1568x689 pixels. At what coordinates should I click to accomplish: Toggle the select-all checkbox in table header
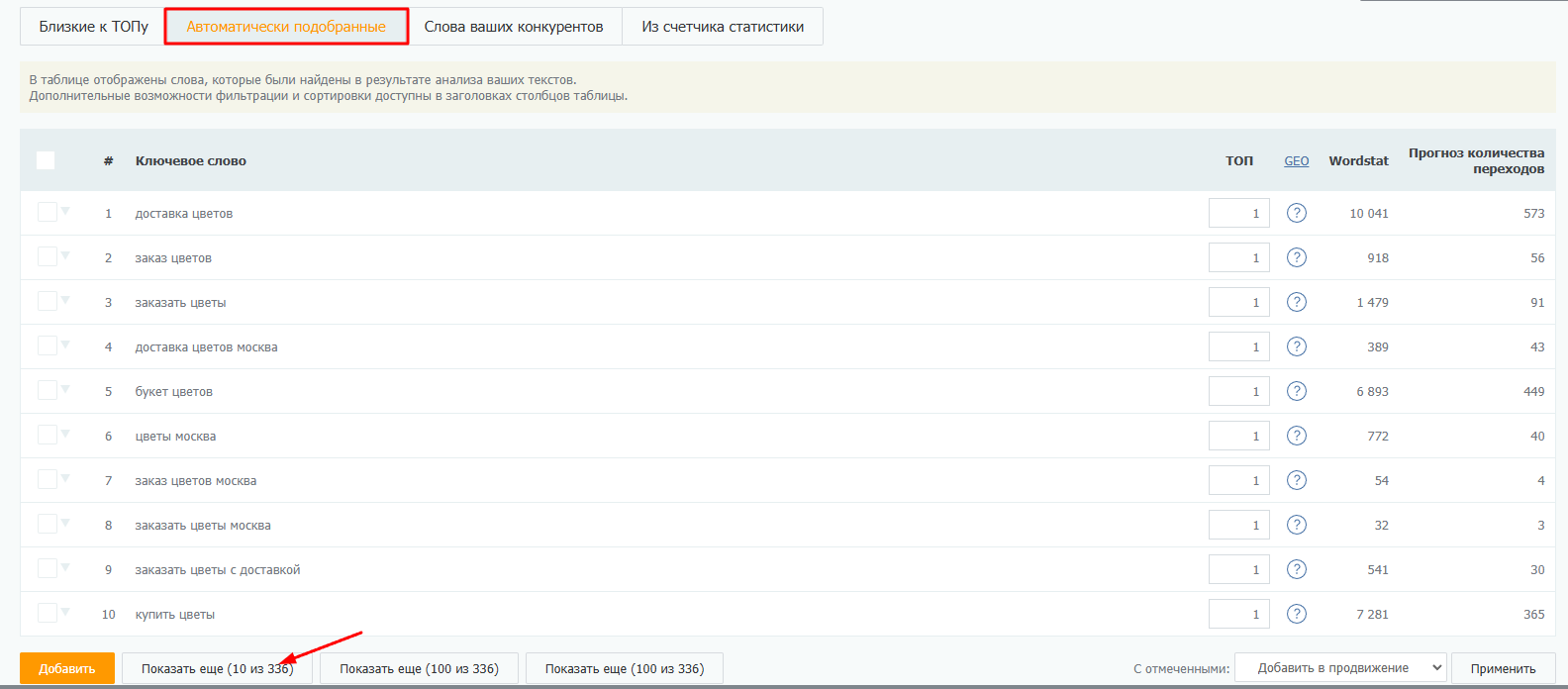coord(46,160)
